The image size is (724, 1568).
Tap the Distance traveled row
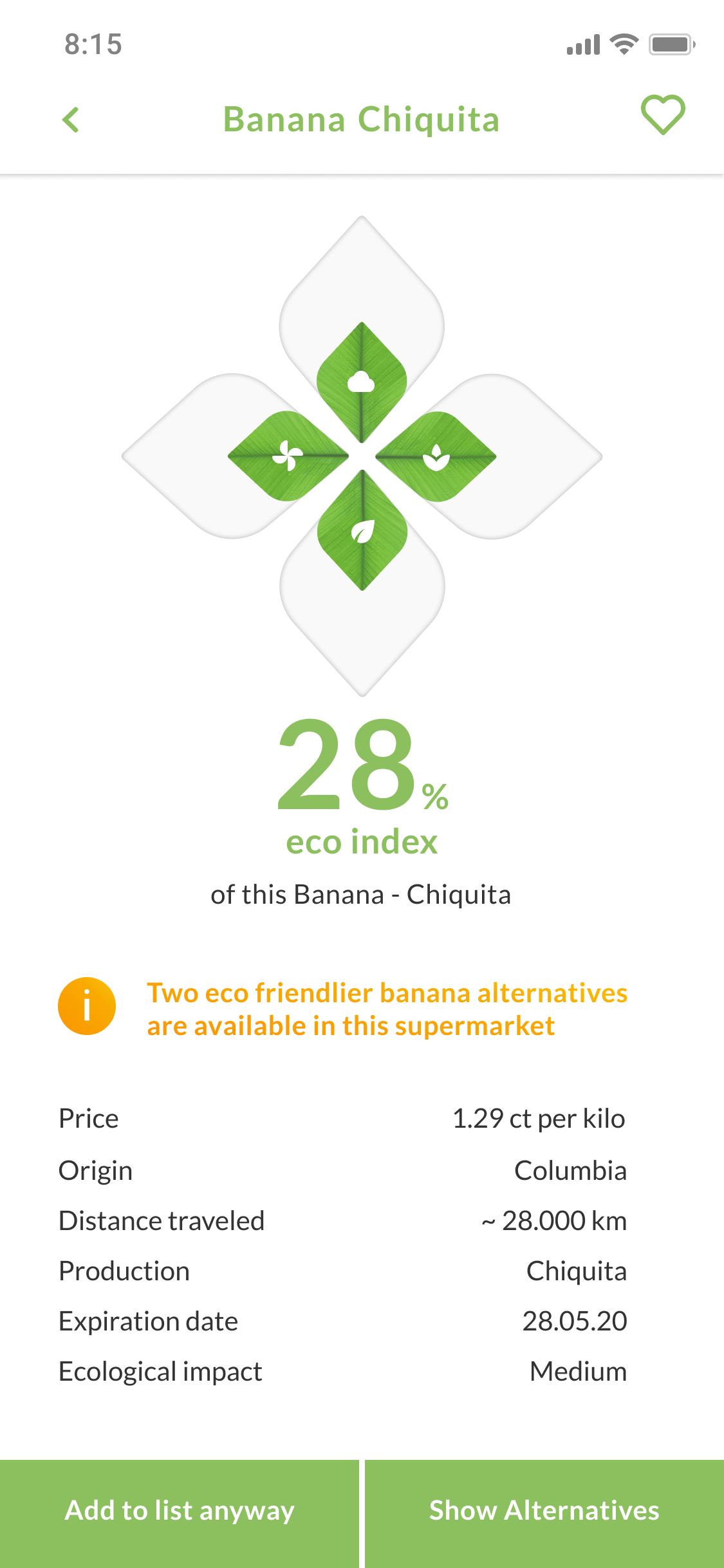pyautogui.click(x=342, y=1220)
